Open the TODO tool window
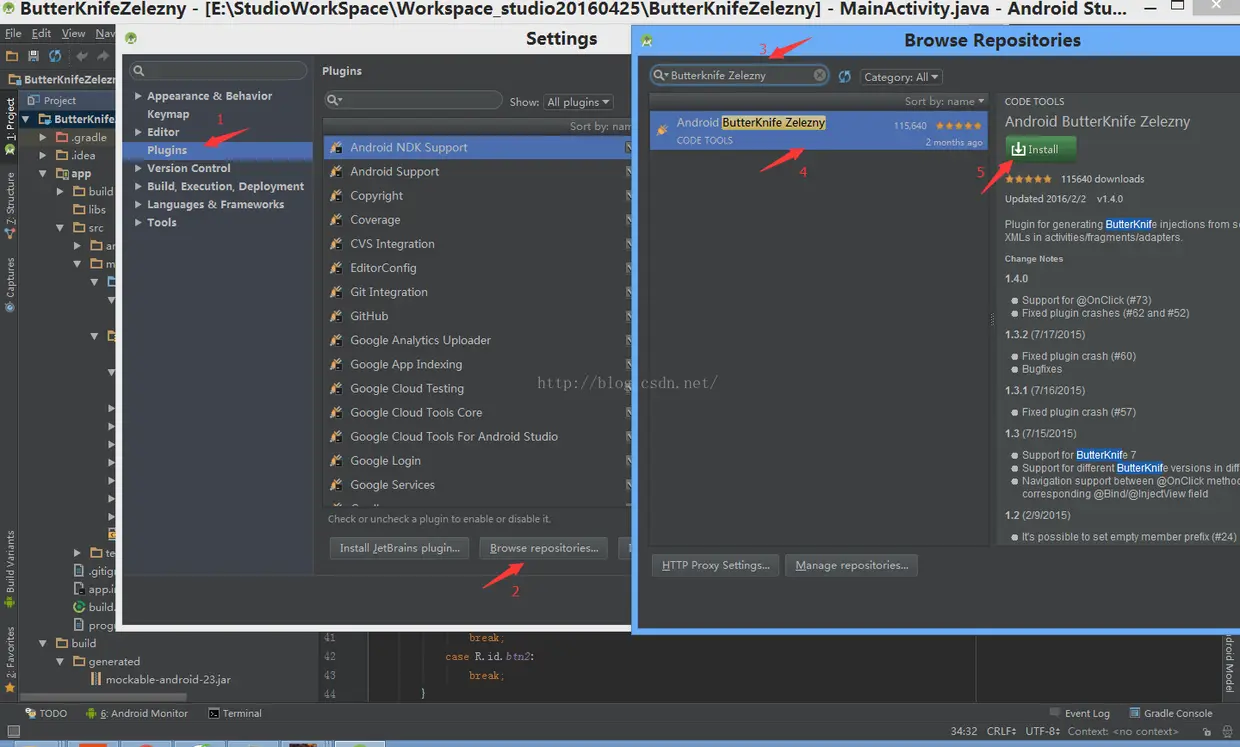Screen dimensions: 1240x747 click(x=45, y=713)
